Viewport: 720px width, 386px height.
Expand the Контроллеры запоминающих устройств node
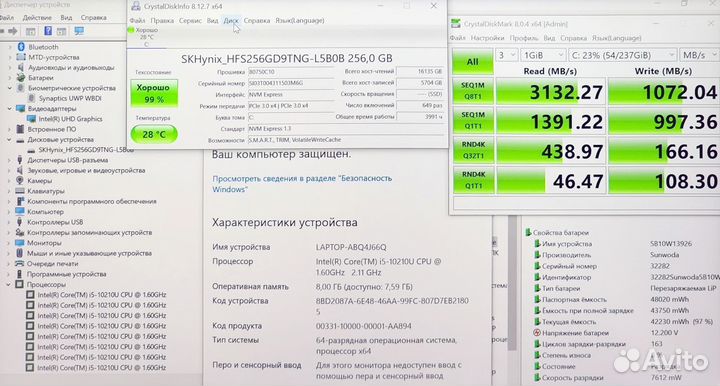click(9, 233)
